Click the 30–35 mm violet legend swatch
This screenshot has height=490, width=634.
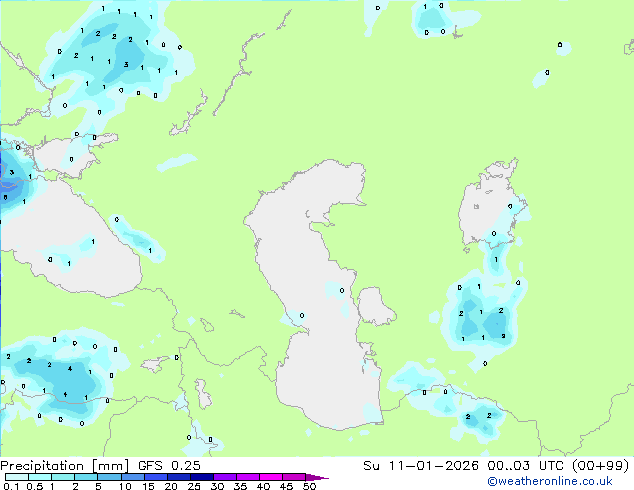click(224, 477)
